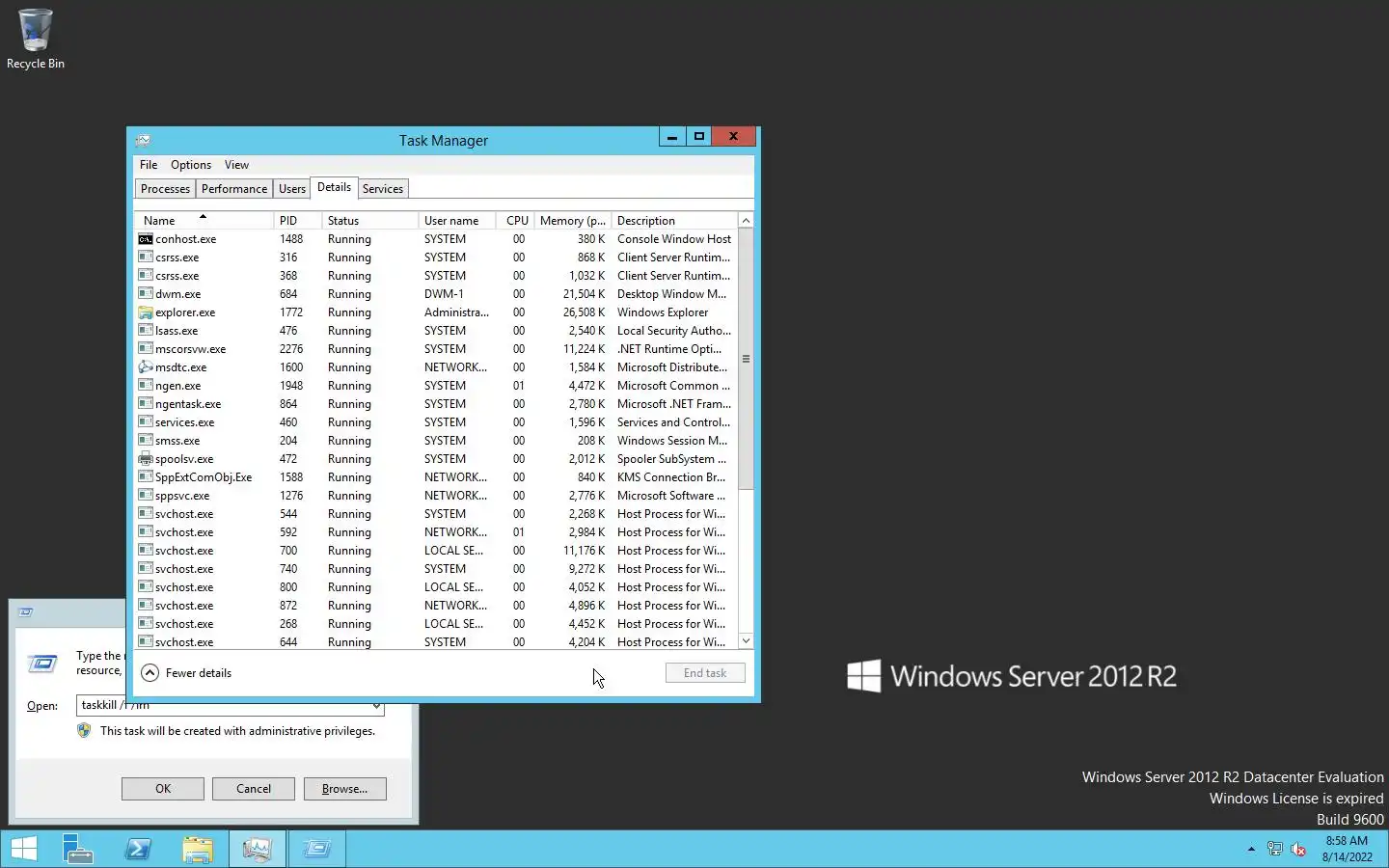This screenshot has width=1389, height=868.
Task: Select the smss.exe process icon
Action: (146, 441)
